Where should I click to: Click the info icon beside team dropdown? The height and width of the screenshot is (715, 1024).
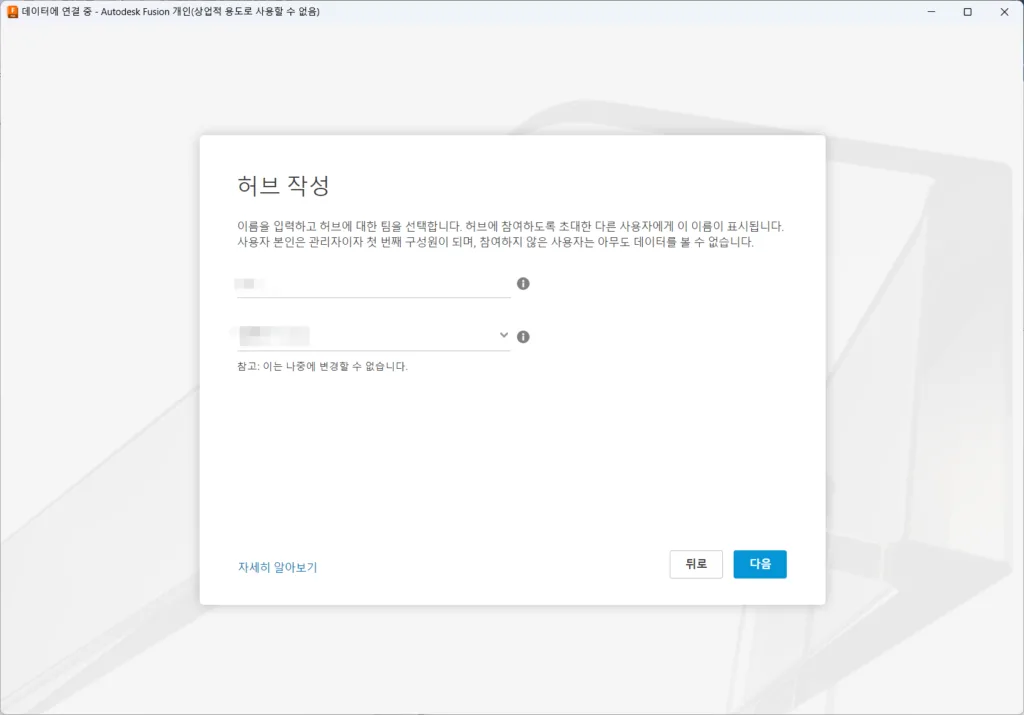point(523,337)
